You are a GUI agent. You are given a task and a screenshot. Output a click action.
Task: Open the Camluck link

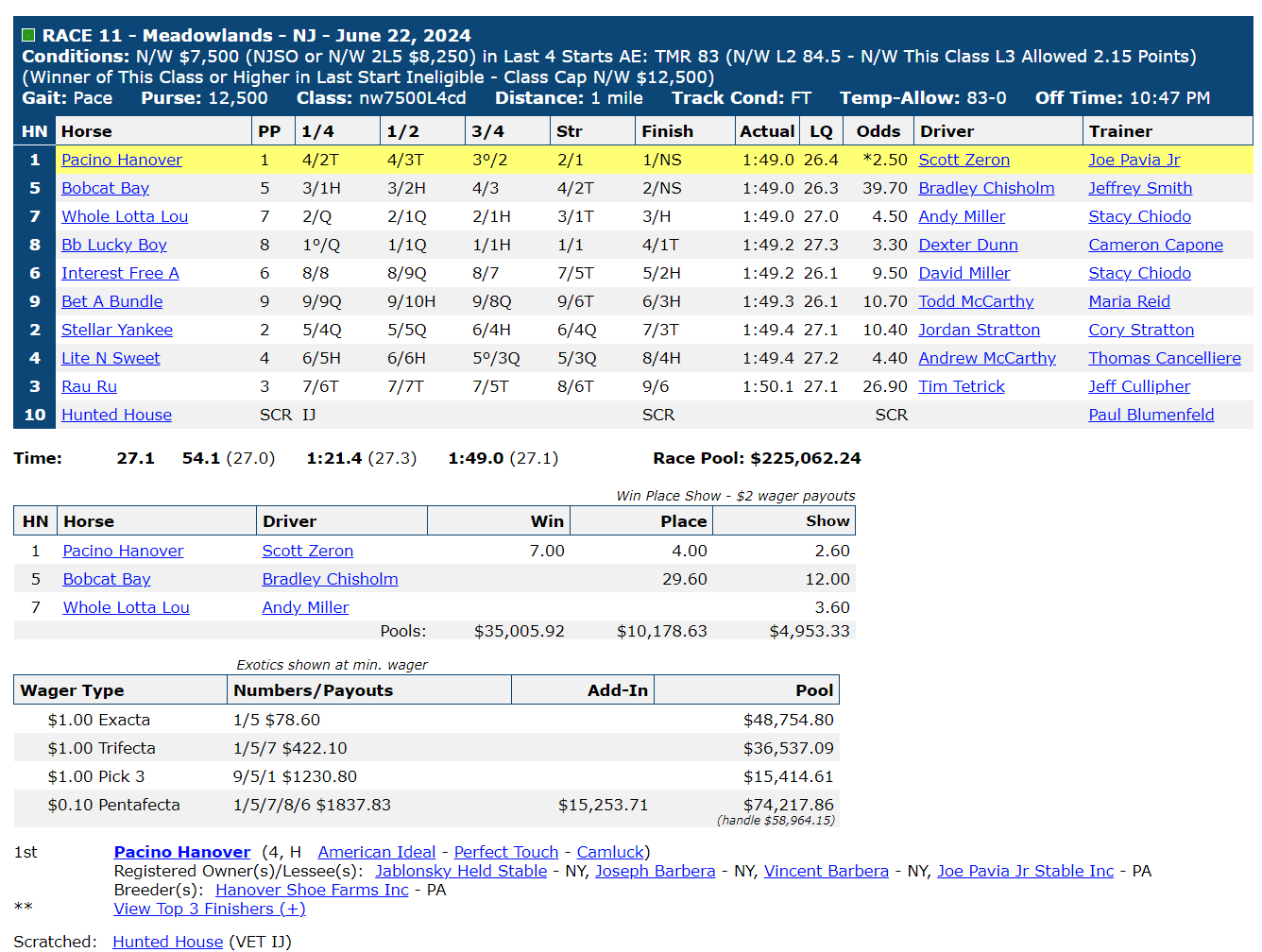pos(610,852)
